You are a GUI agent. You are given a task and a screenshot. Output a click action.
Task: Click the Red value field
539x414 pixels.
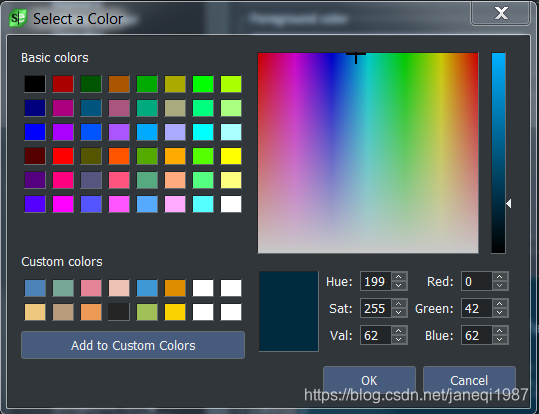point(477,281)
